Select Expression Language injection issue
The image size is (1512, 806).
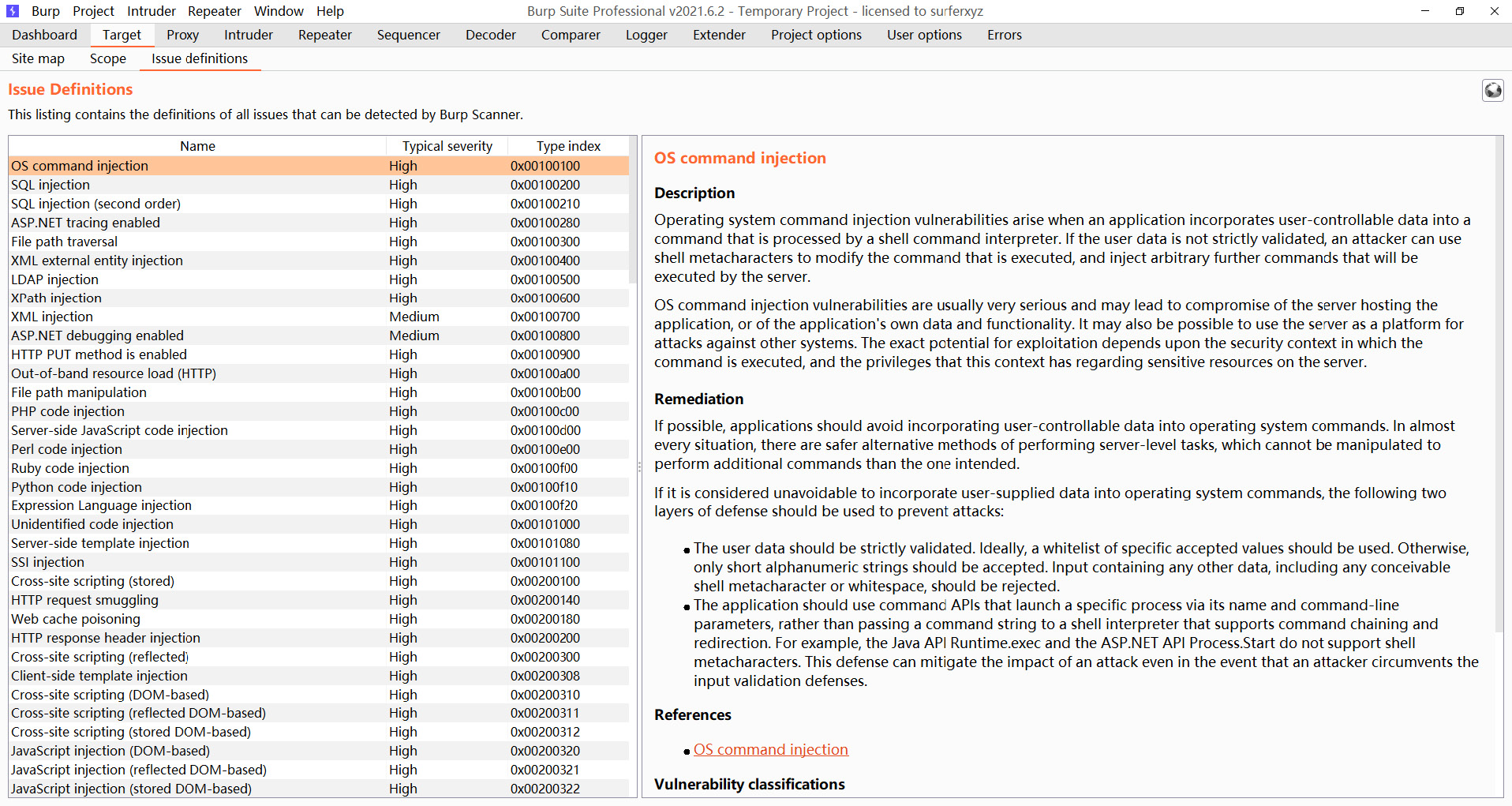coord(319,505)
